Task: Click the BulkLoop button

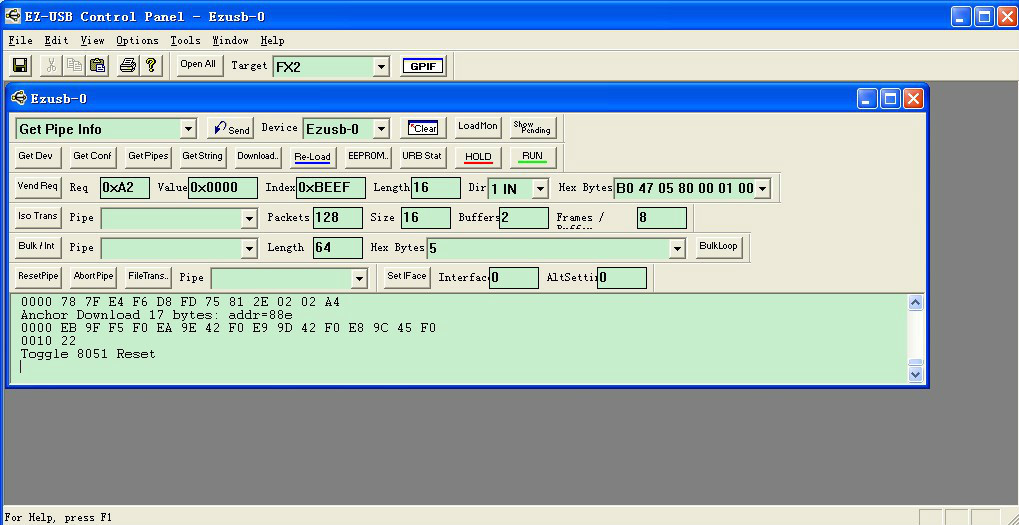Action: (719, 247)
